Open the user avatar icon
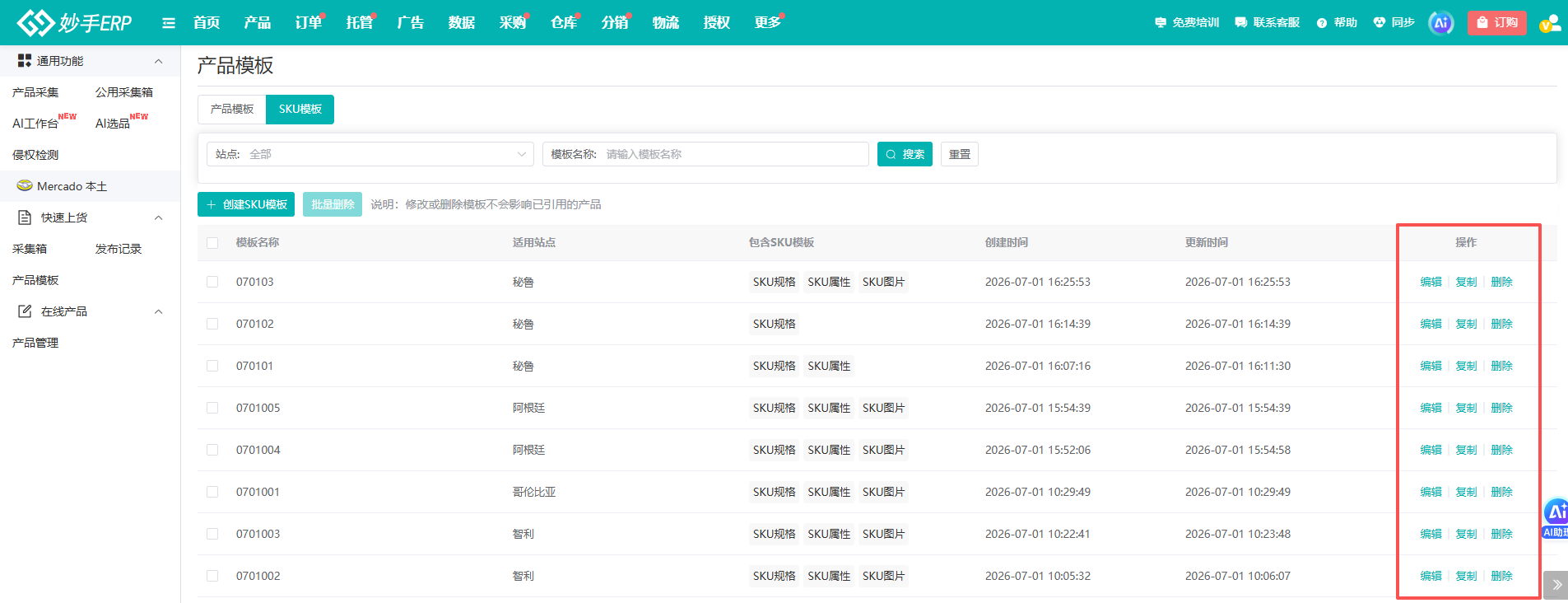Image resolution: width=1568 pixels, height=603 pixels. pos(1550,23)
